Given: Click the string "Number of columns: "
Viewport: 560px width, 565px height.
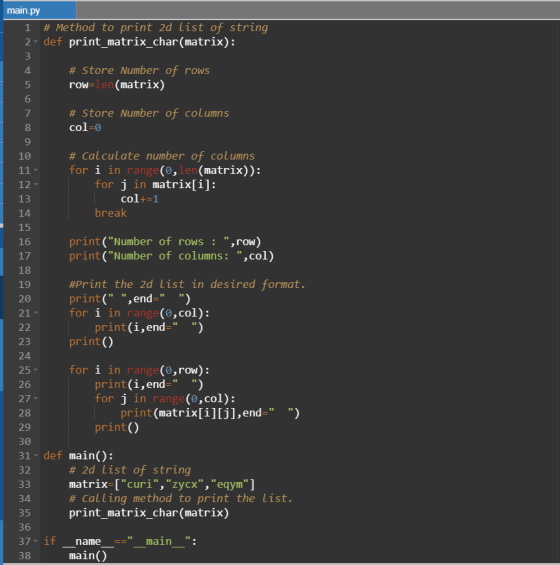Looking at the screenshot, I should (x=175, y=256).
